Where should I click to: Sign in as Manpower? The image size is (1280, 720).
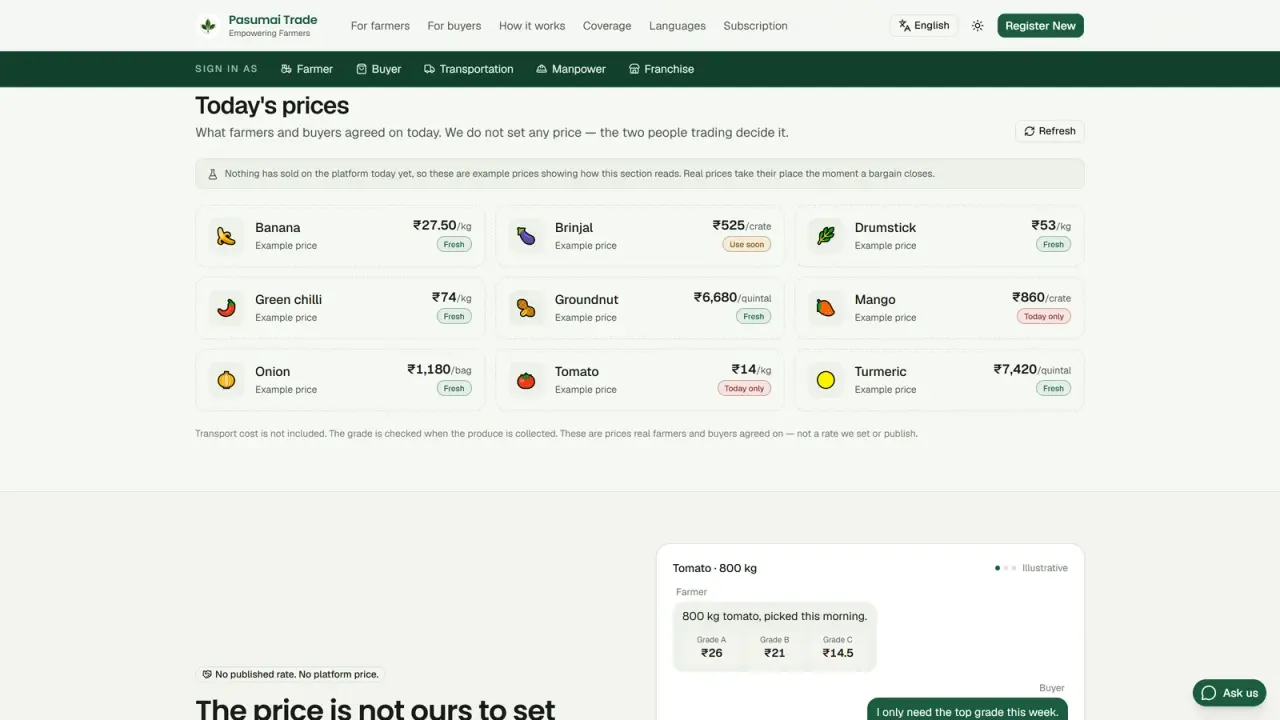[x=571, y=69]
